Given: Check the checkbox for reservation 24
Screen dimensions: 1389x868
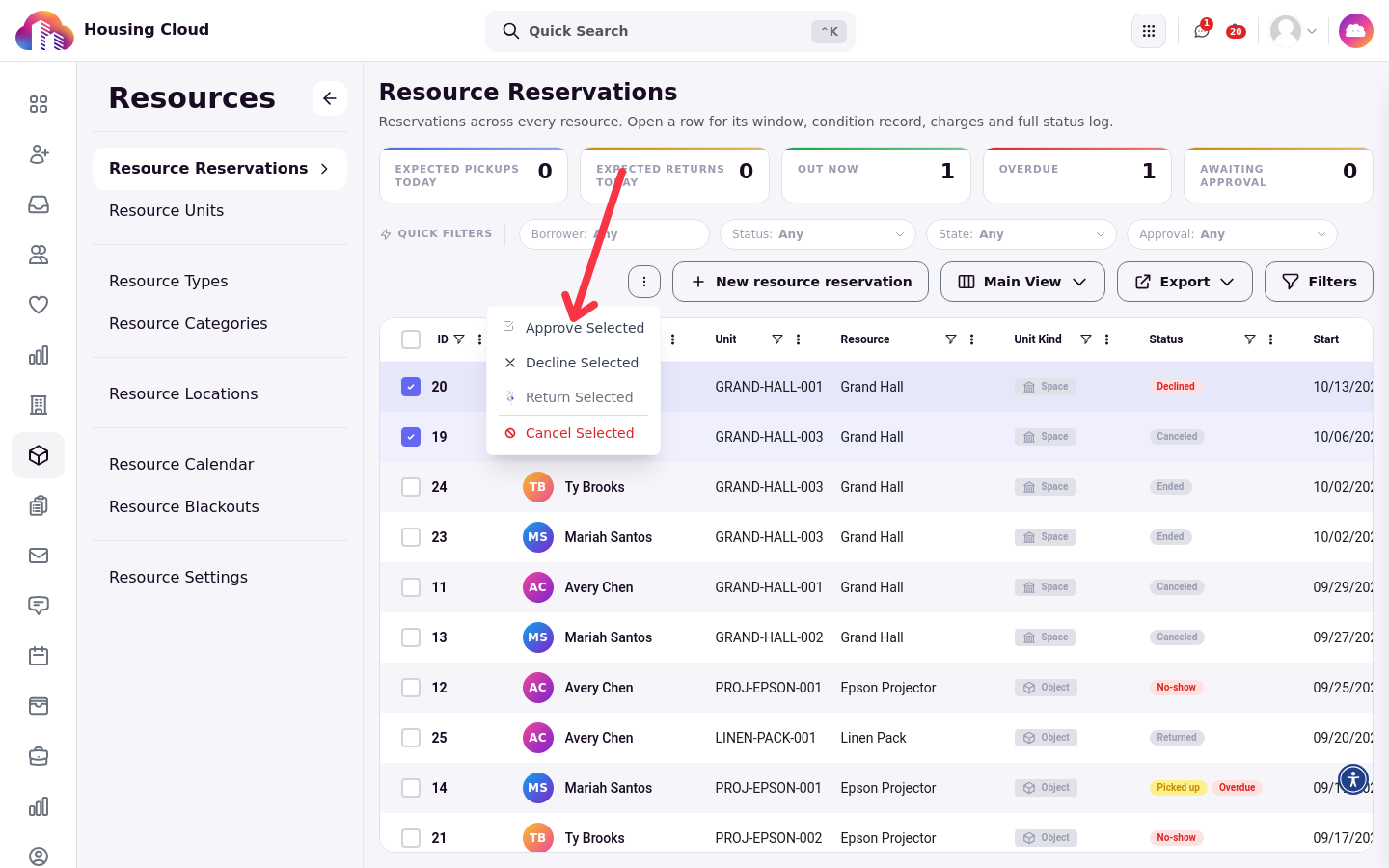Looking at the screenshot, I should click(411, 487).
